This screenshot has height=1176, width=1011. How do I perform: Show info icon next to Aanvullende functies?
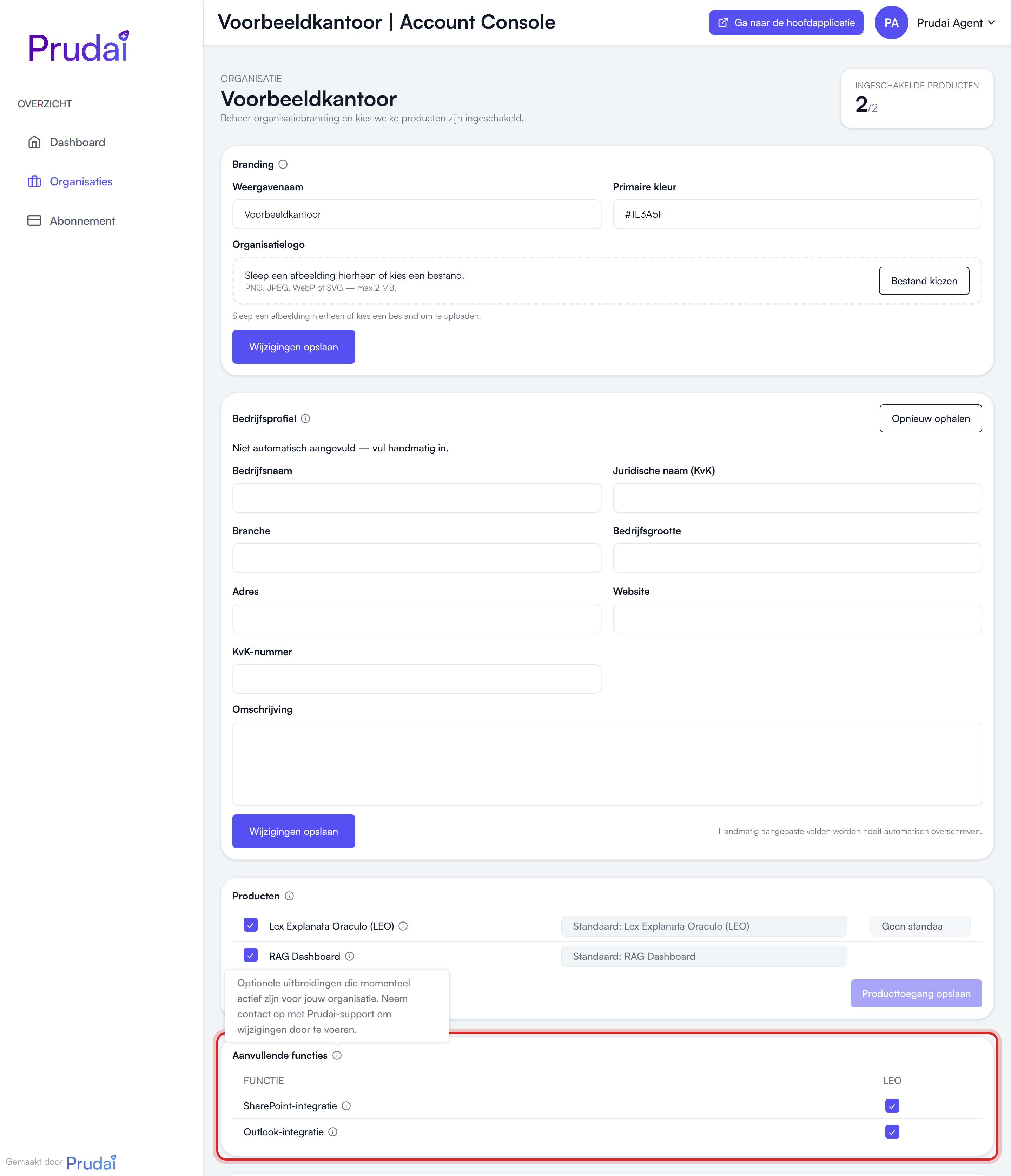(337, 1056)
